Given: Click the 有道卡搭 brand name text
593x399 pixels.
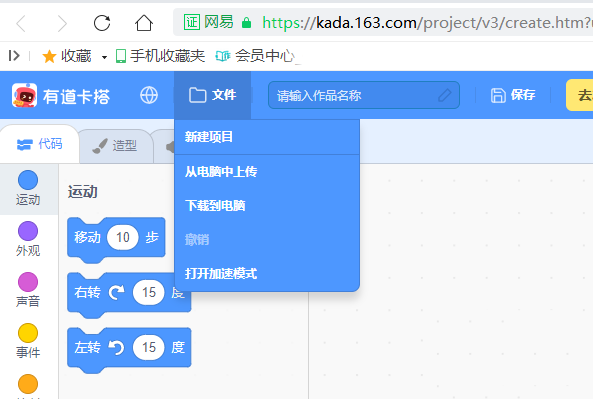Looking at the screenshot, I should 76,96.
